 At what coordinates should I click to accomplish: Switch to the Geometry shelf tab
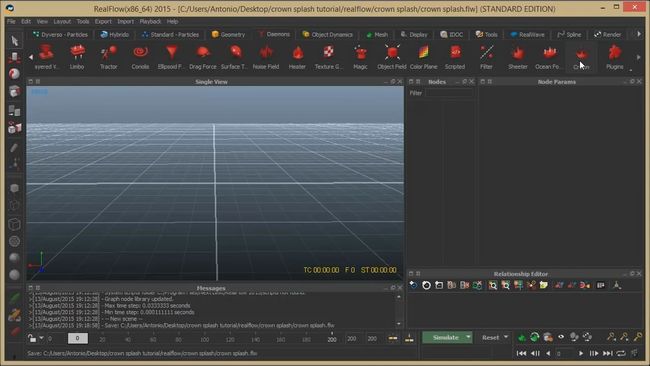[228, 34]
